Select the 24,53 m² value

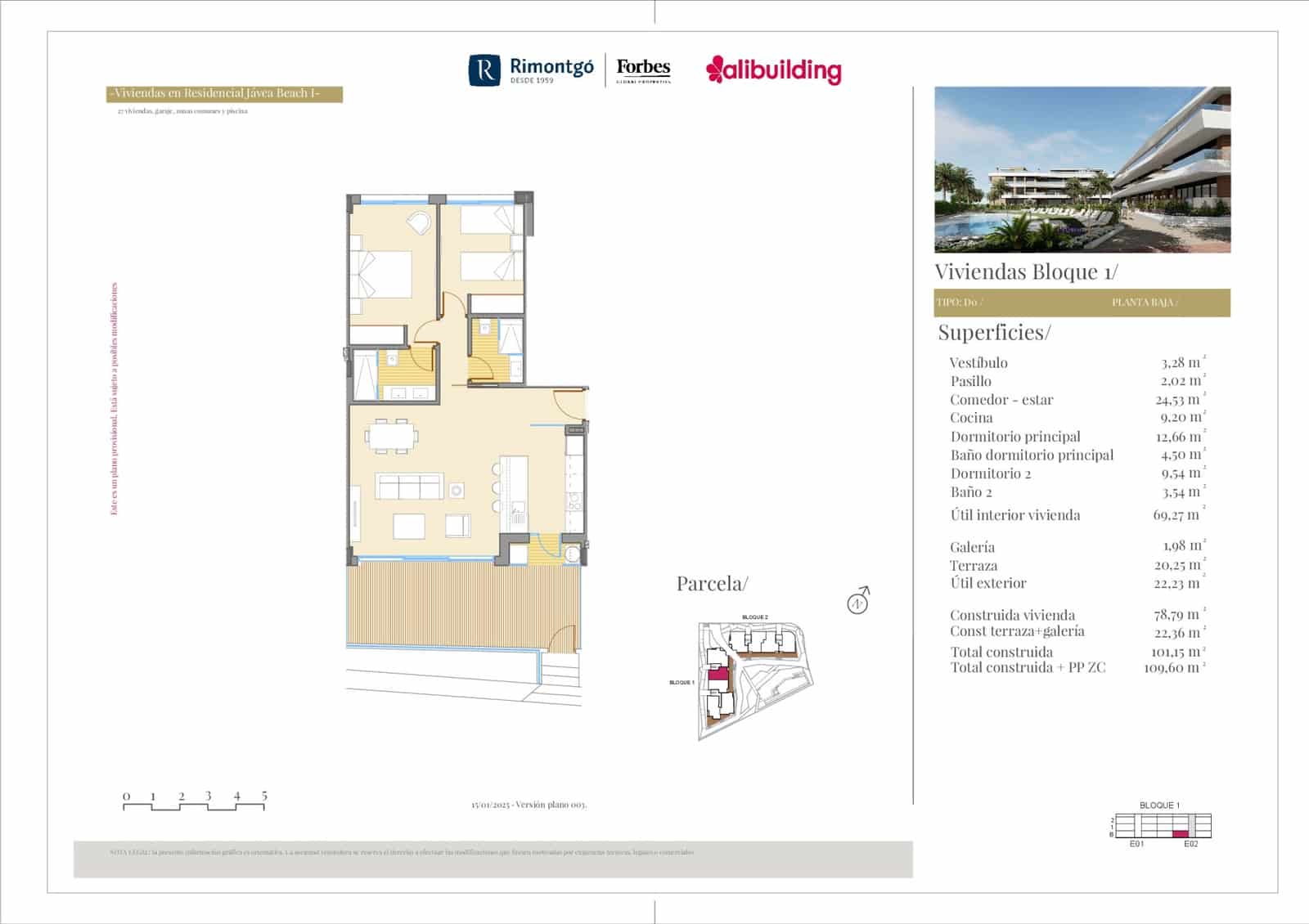[x=1181, y=400]
